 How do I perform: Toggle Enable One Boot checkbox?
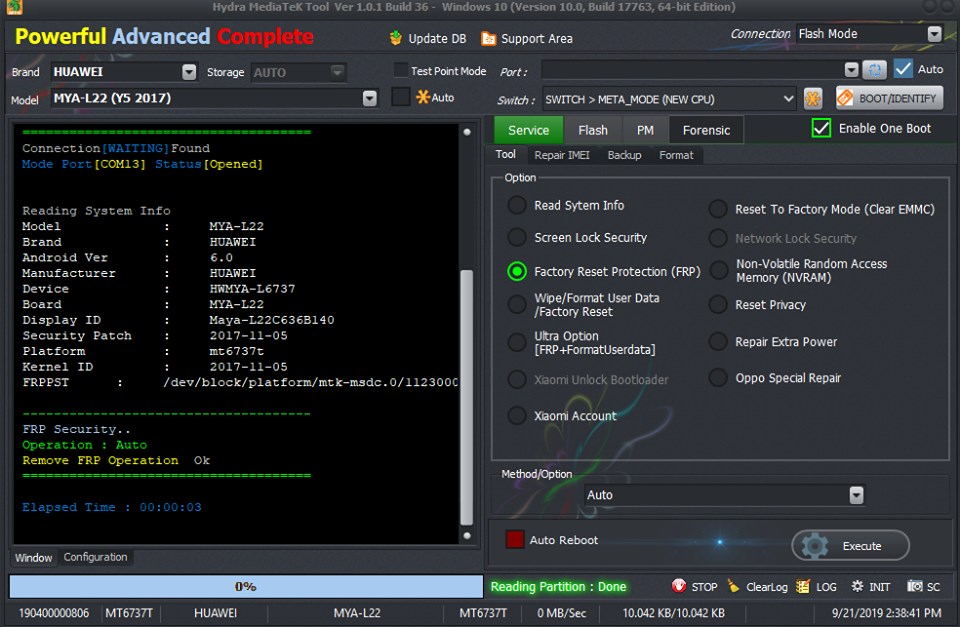pyautogui.click(x=820, y=129)
